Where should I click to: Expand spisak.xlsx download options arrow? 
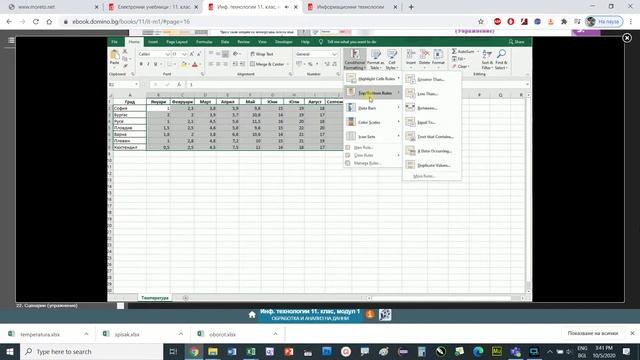pyautogui.click(x=181, y=334)
